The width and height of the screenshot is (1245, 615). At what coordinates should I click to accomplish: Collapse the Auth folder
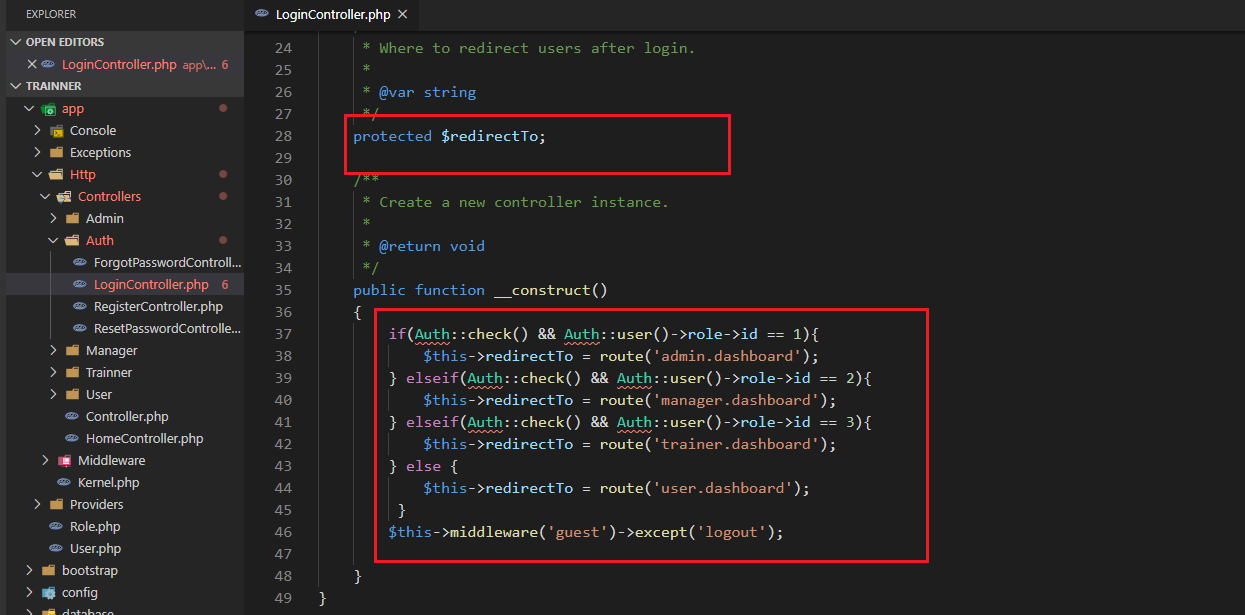click(x=54, y=241)
